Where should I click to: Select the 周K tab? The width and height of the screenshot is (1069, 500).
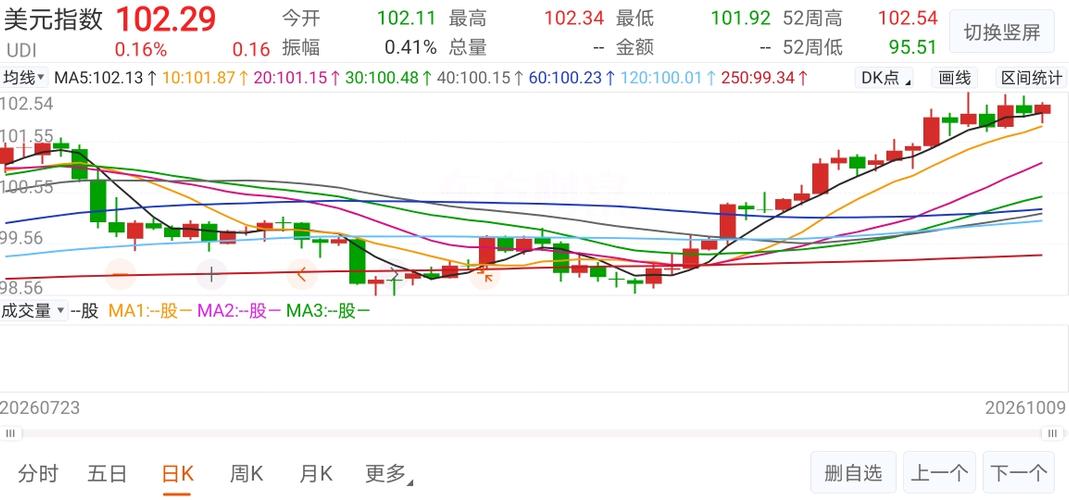coord(247,473)
